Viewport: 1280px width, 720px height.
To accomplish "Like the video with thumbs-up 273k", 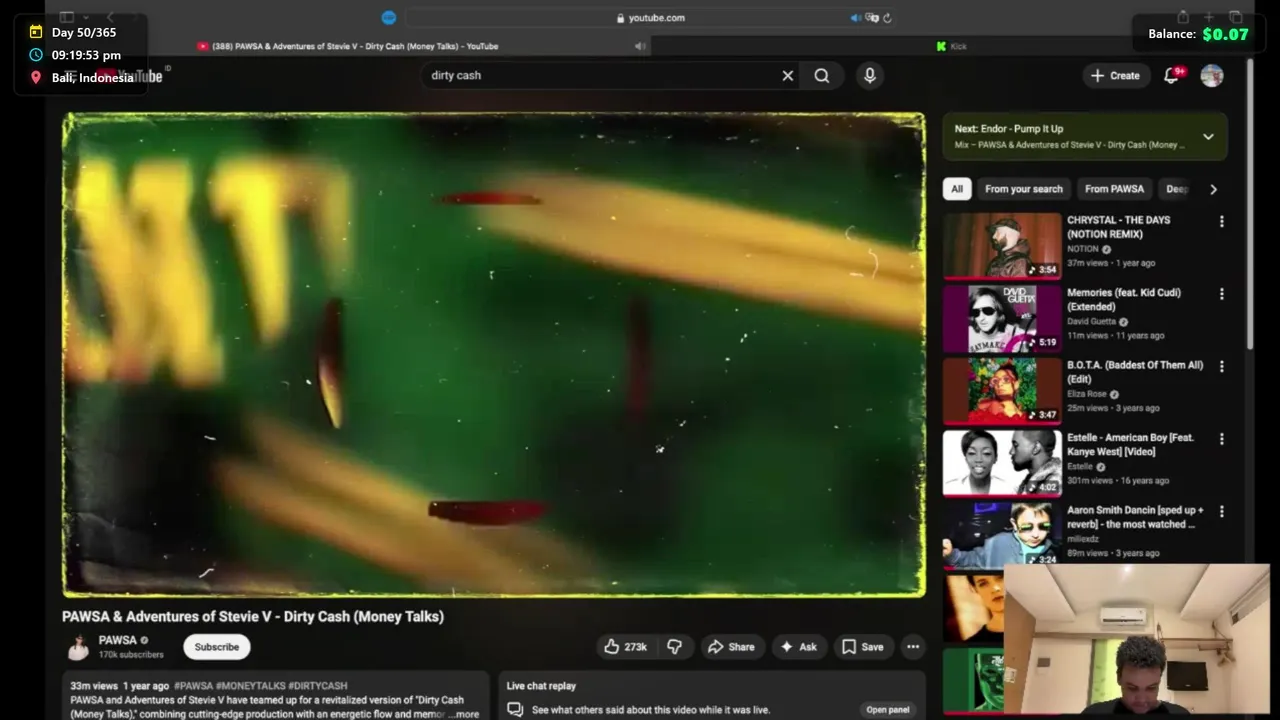I will (625, 647).
